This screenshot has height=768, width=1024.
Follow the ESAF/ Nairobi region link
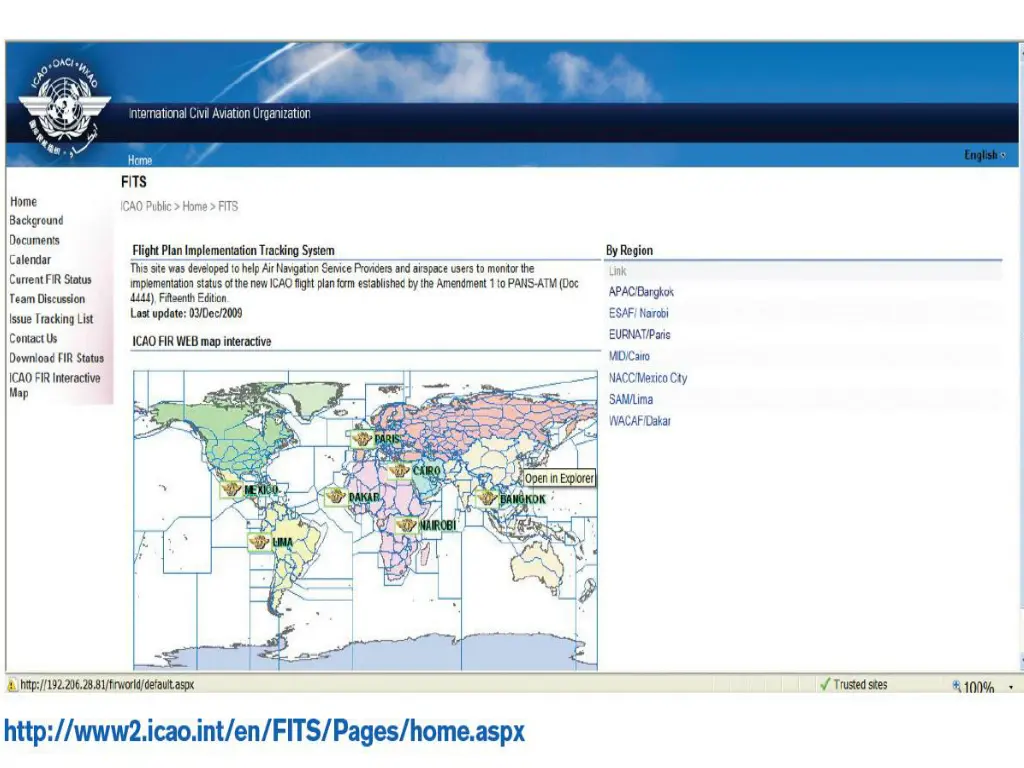click(639, 313)
